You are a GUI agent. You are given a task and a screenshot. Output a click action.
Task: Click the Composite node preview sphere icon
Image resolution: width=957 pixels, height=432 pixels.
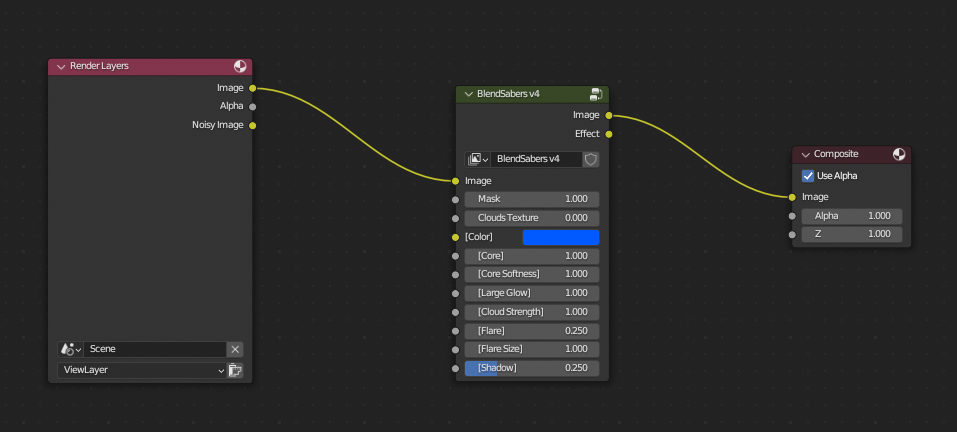click(x=899, y=154)
